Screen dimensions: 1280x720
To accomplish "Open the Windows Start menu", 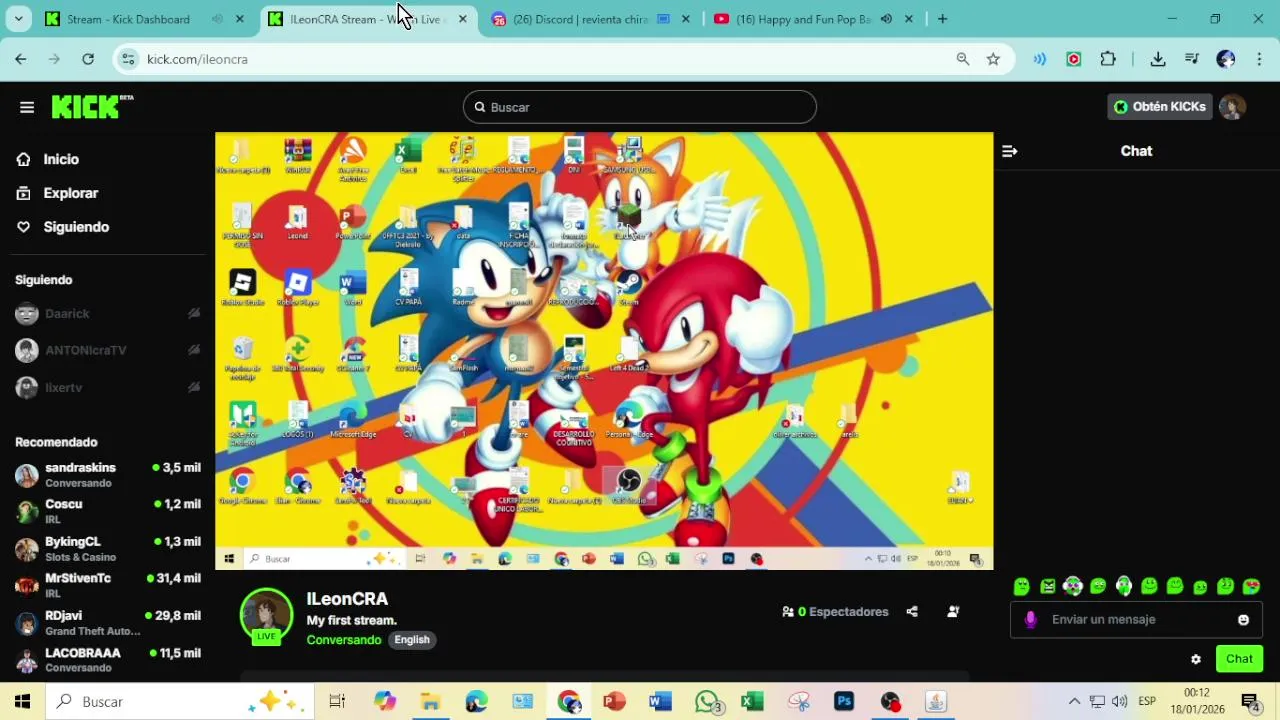I will [x=22, y=702].
